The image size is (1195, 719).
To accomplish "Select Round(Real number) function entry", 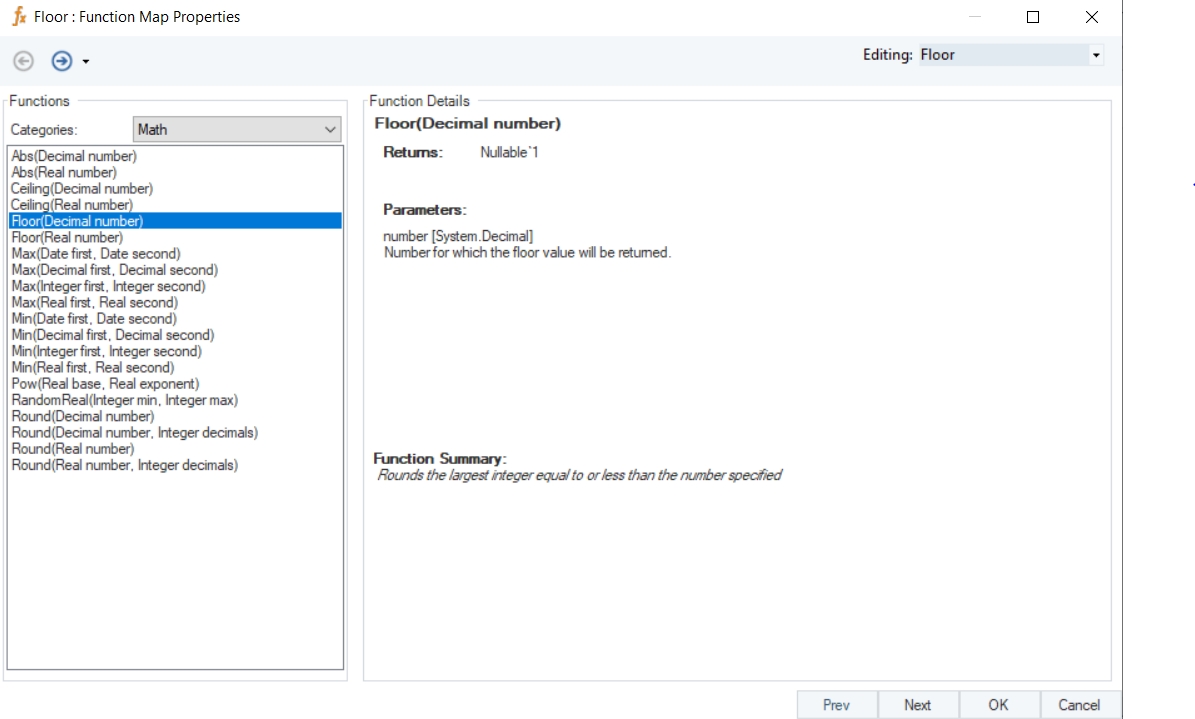I will pyautogui.click(x=73, y=449).
